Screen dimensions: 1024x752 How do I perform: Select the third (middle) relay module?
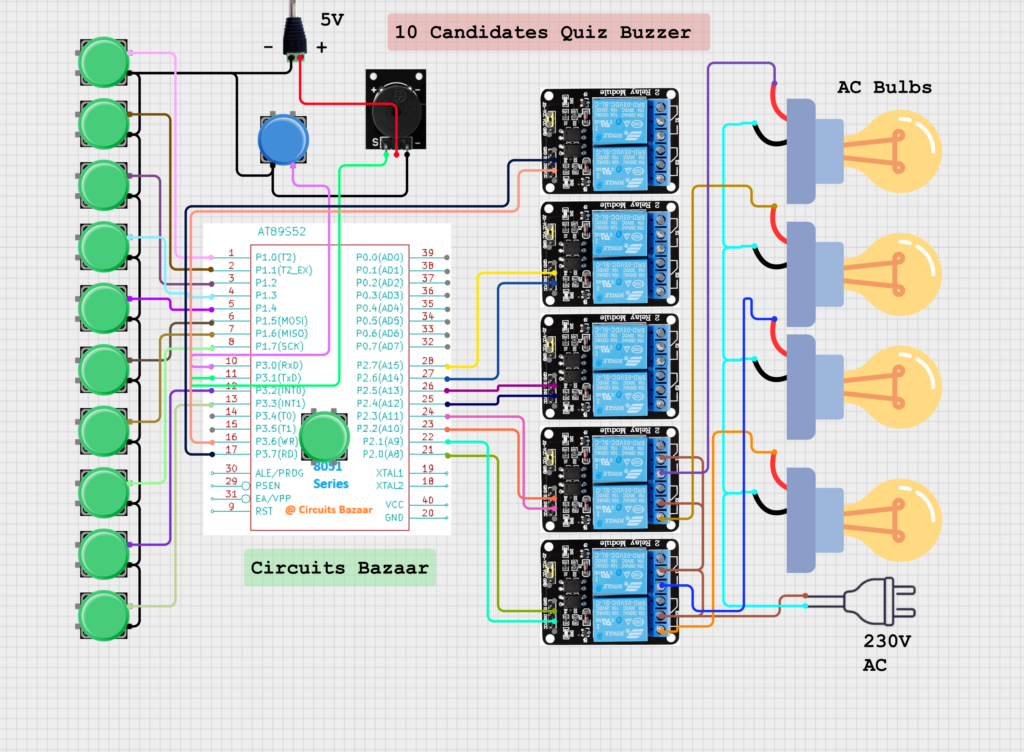point(610,367)
